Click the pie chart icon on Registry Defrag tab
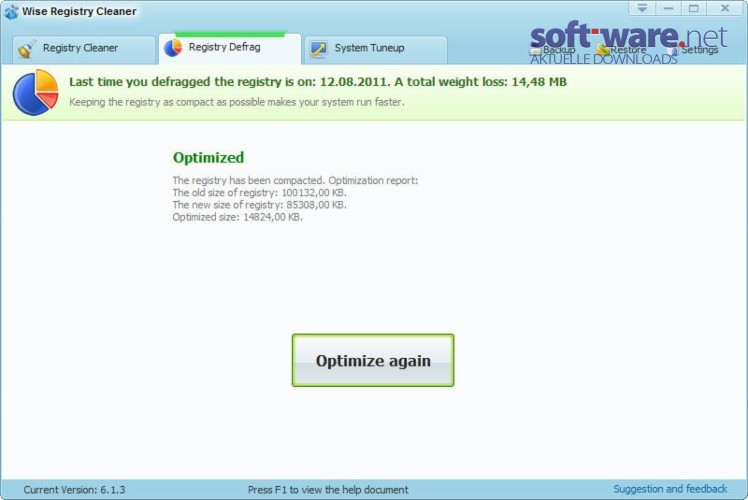This screenshot has width=748, height=500. tap(173, 48)
